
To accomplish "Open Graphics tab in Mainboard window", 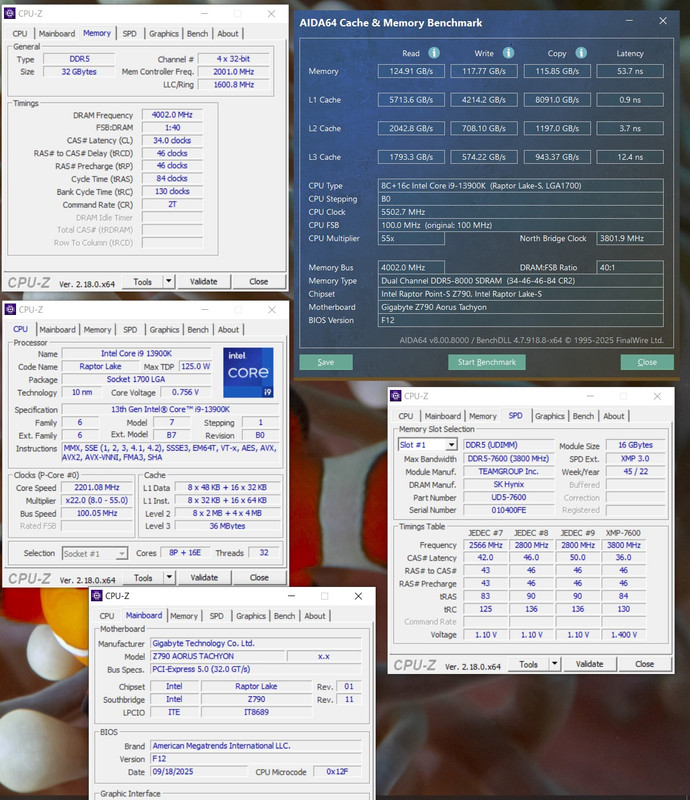I will [x=251, y=616].
